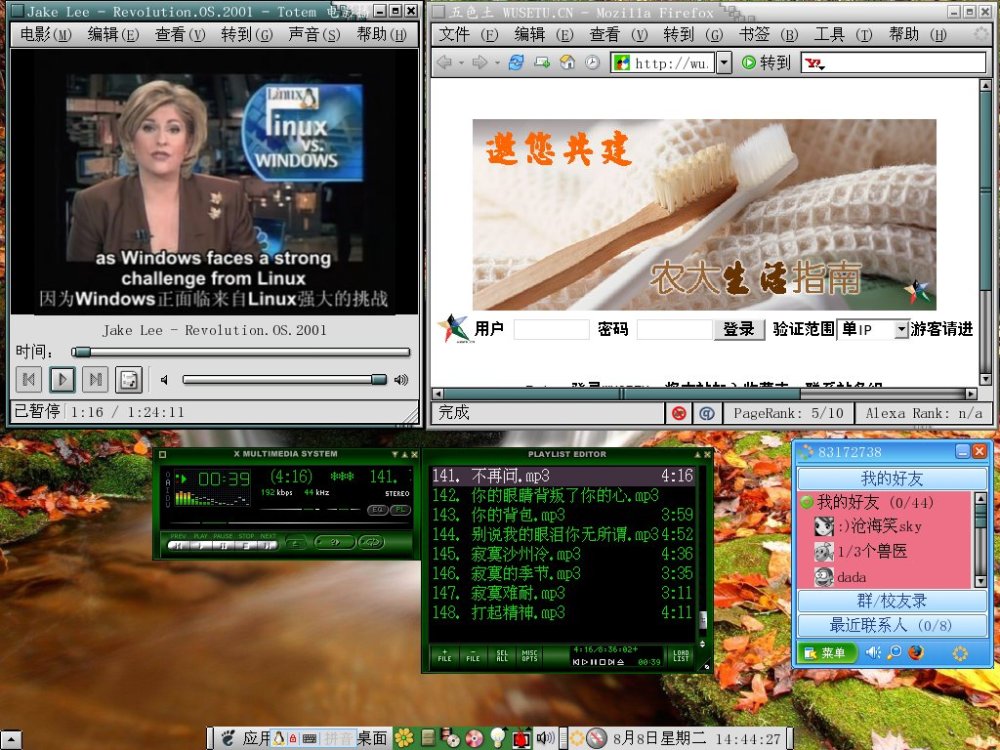Click the + FILE add button in playlist editor
This screenshot has width=1000, height=750.
[x=445, y=656]
